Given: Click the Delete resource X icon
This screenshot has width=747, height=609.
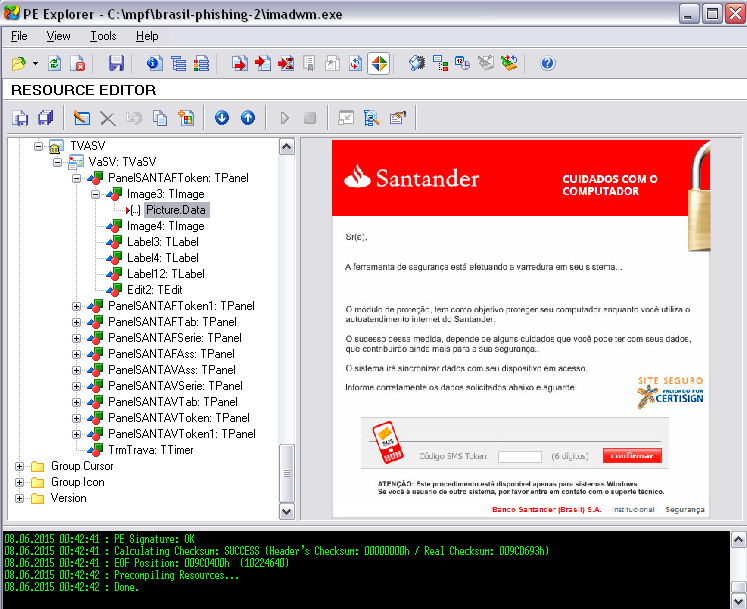Looking at the screenshot, I should coord(108,118).
